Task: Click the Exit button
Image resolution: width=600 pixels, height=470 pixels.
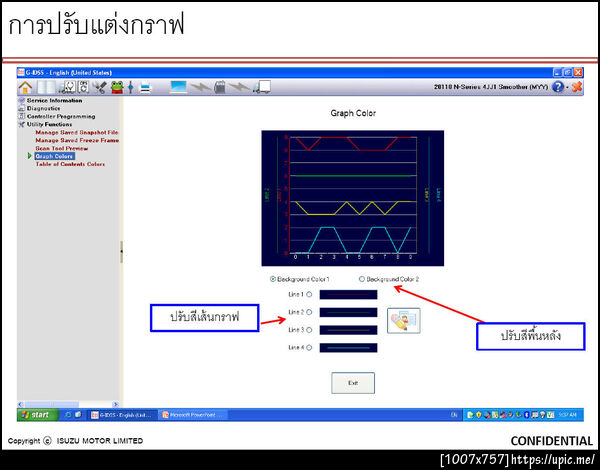Action: point(353,383)
